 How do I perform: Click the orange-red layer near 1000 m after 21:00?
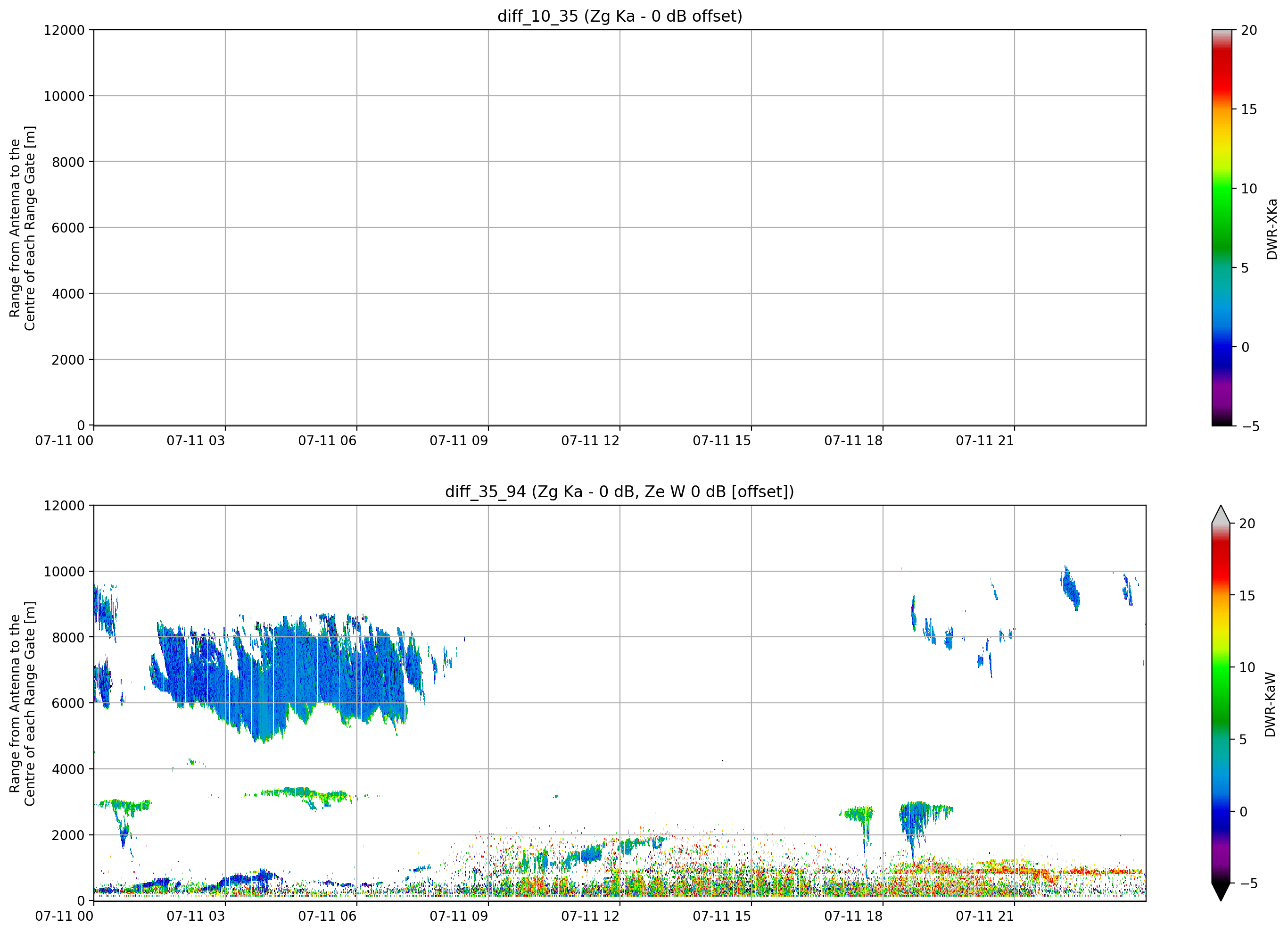(1079, 872)
